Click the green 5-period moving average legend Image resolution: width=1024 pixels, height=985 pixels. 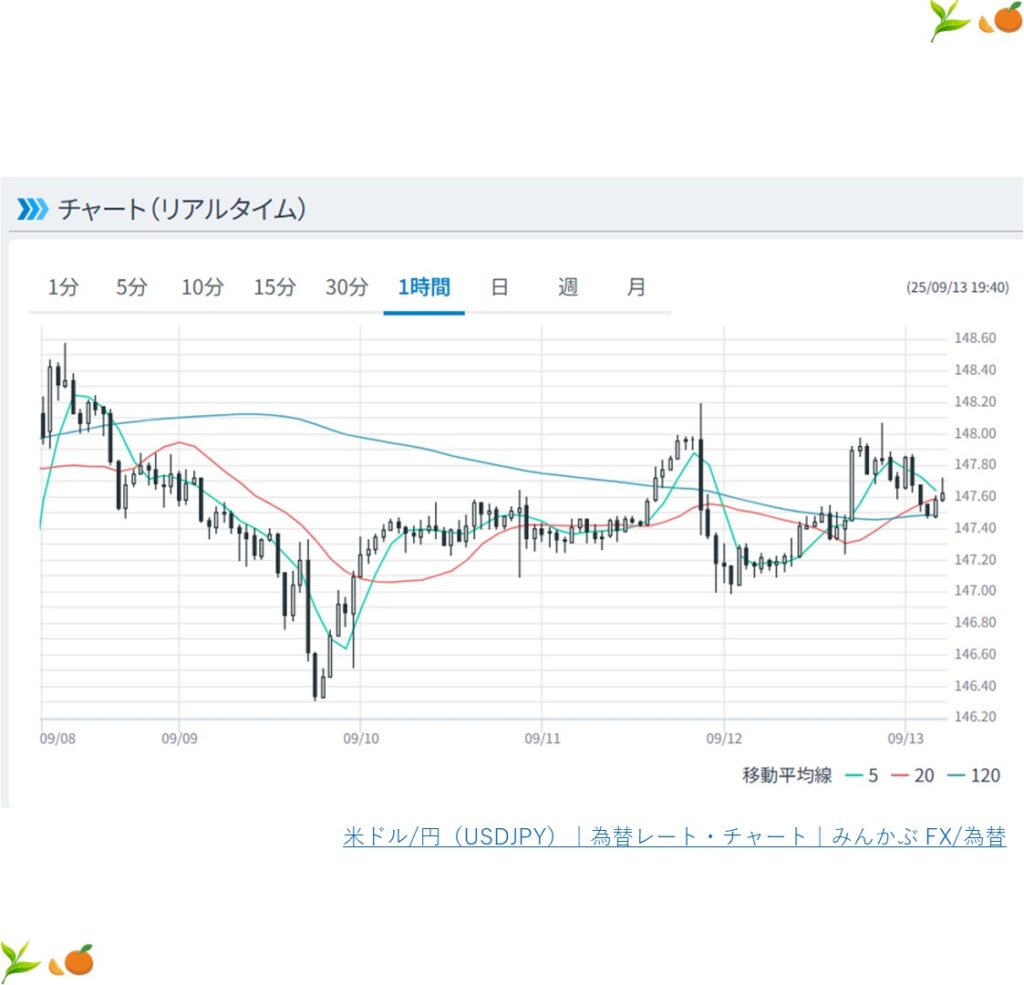[861, 775]
